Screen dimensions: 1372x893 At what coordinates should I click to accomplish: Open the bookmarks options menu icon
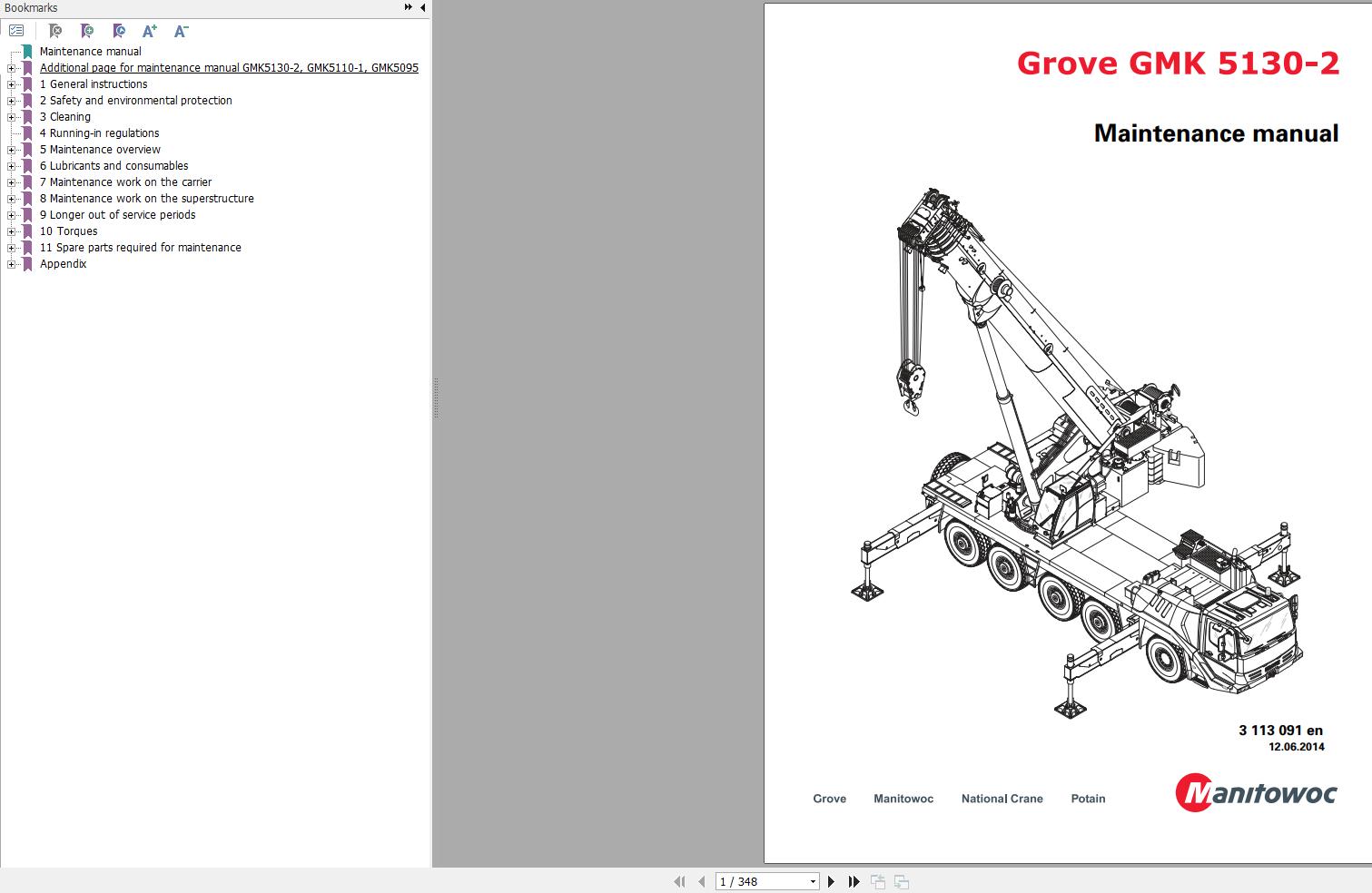pos(16,31)
